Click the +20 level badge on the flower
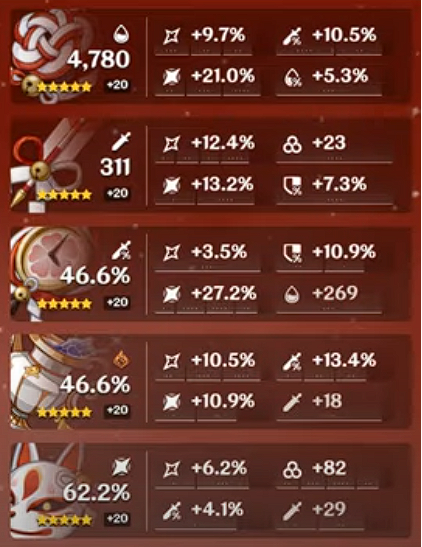422x547 pixels. (118, 85)
